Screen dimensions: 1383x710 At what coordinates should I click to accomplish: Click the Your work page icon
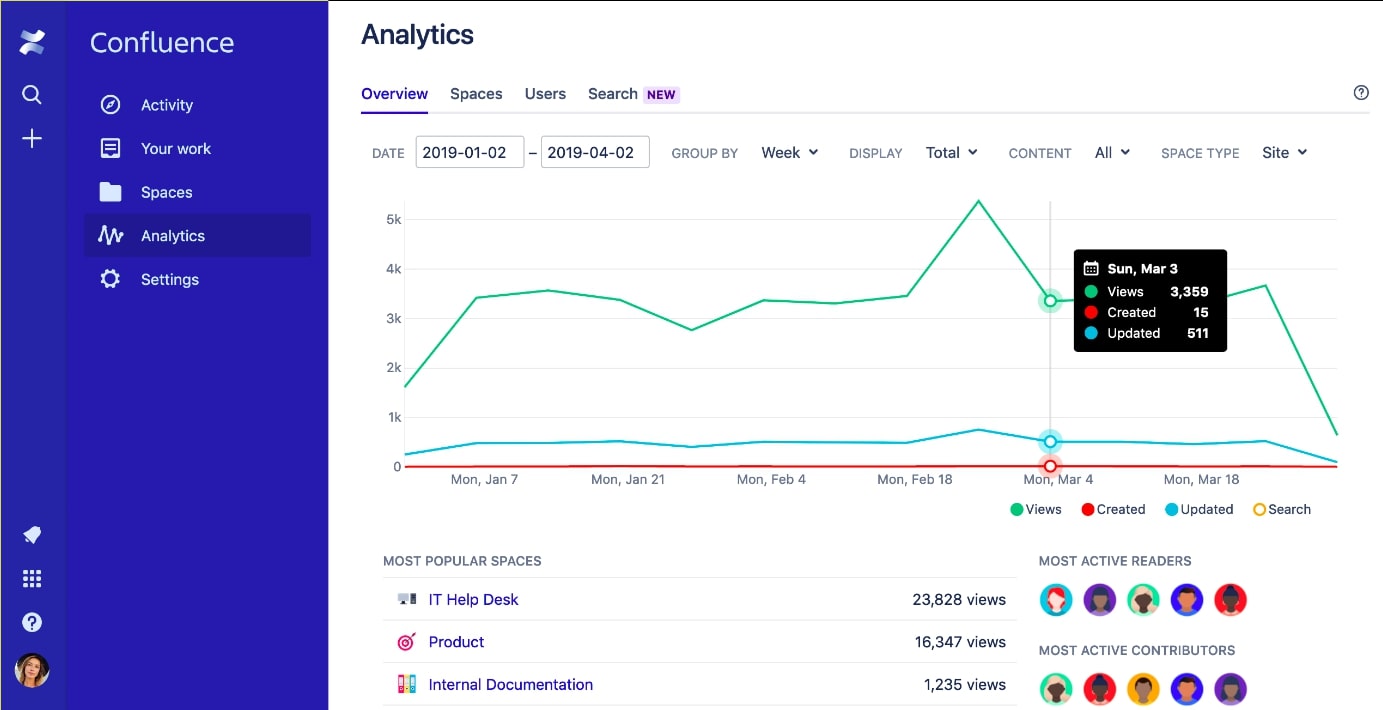point(111,148)
